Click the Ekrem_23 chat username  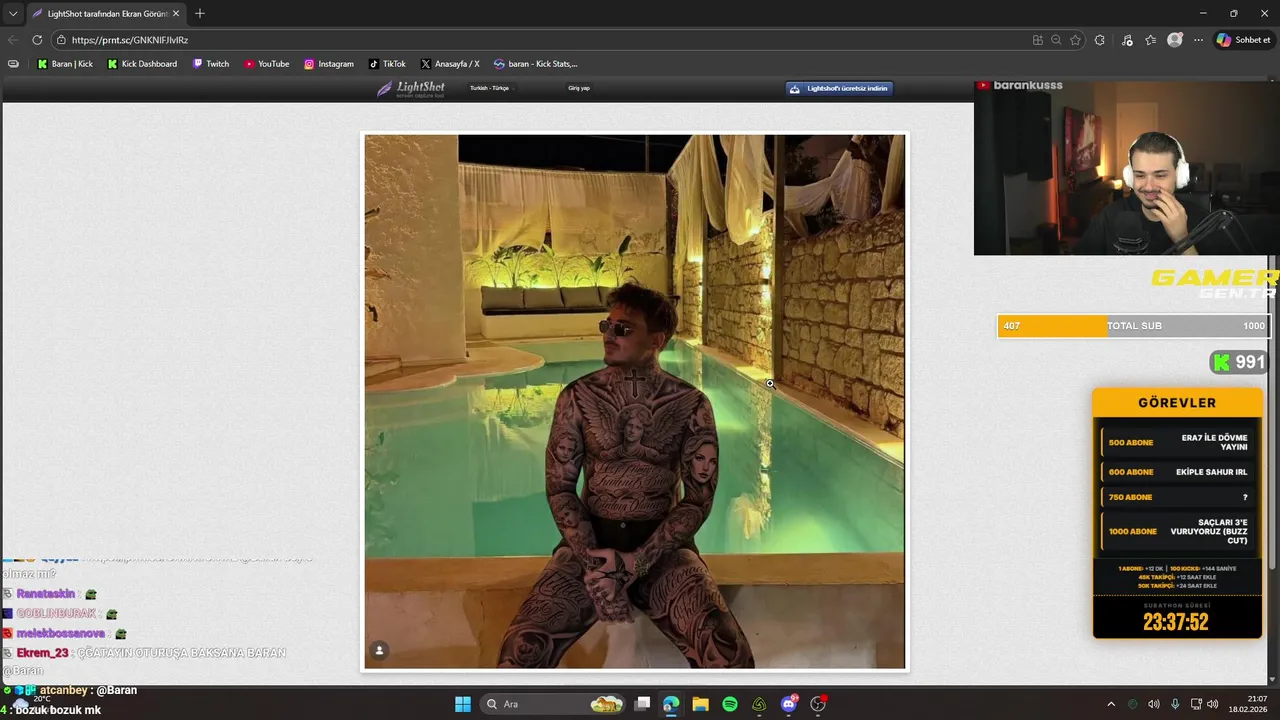click(42, 653)
